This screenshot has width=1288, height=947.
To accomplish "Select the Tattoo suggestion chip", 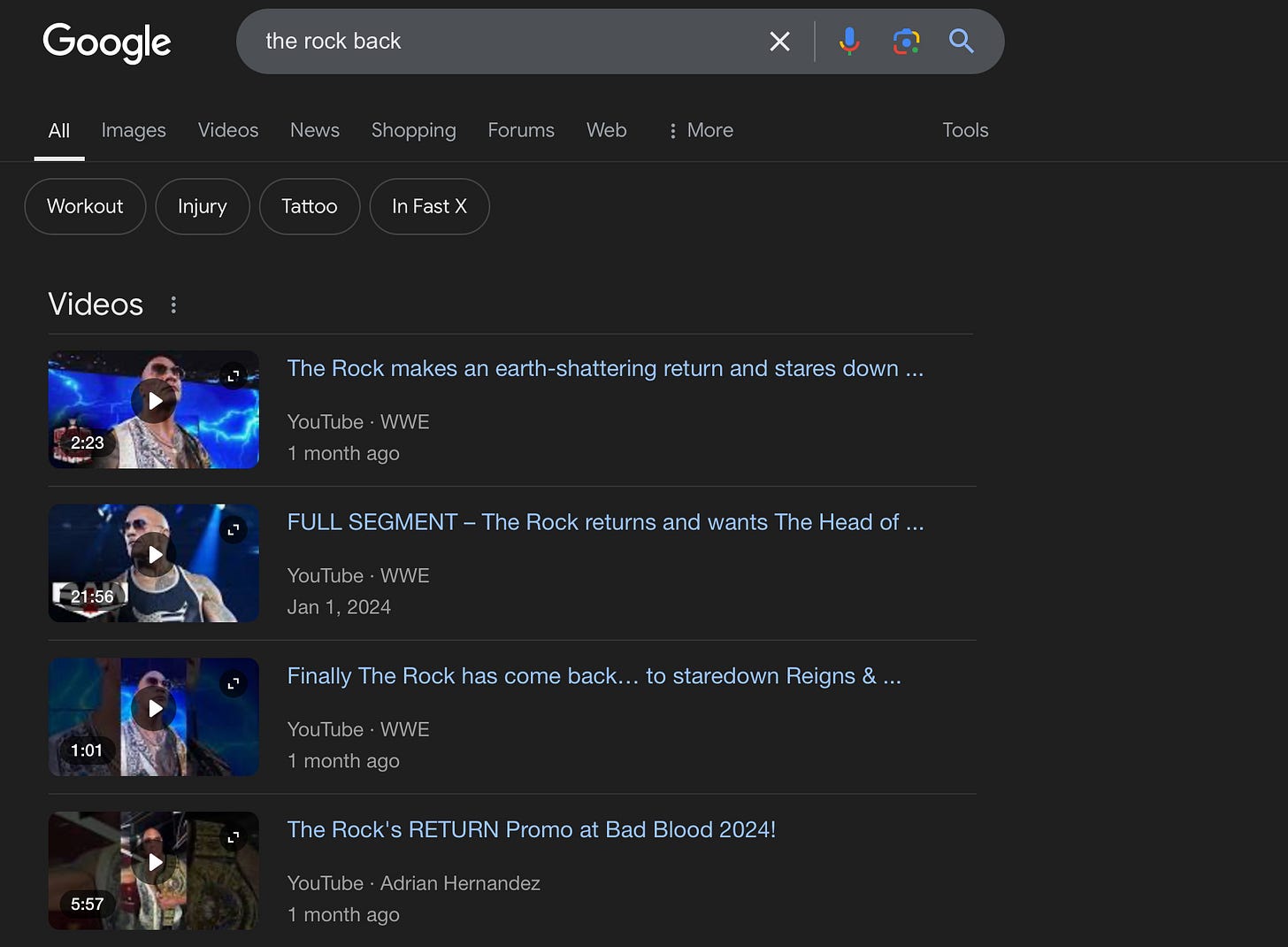I will (x=310, y=206).
